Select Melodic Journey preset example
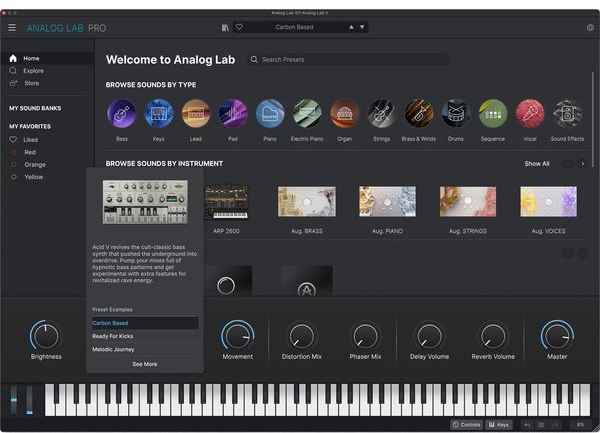This screenshot has height=433, width=600. [x=145, y=349]
